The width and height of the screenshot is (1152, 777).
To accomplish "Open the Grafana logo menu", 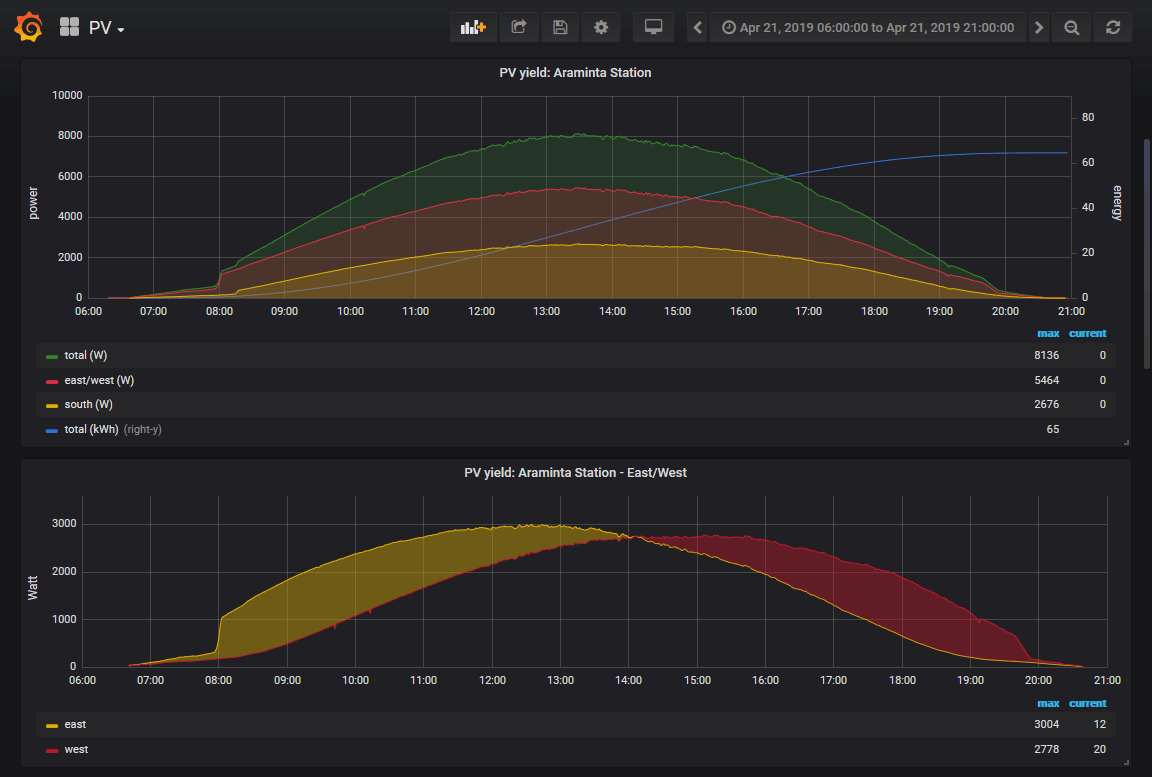I will [29, 27].
